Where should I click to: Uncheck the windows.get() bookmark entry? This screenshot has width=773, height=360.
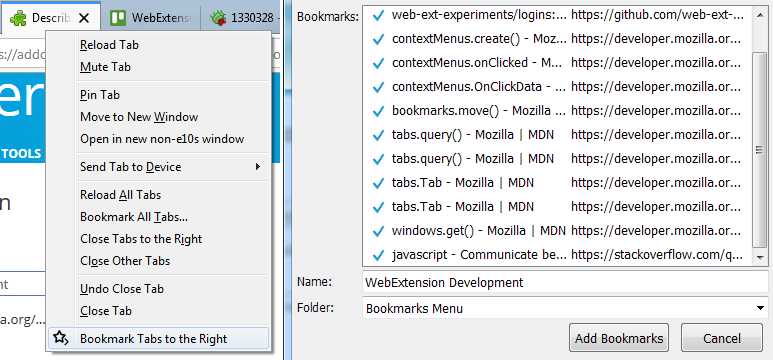point(379,231)
